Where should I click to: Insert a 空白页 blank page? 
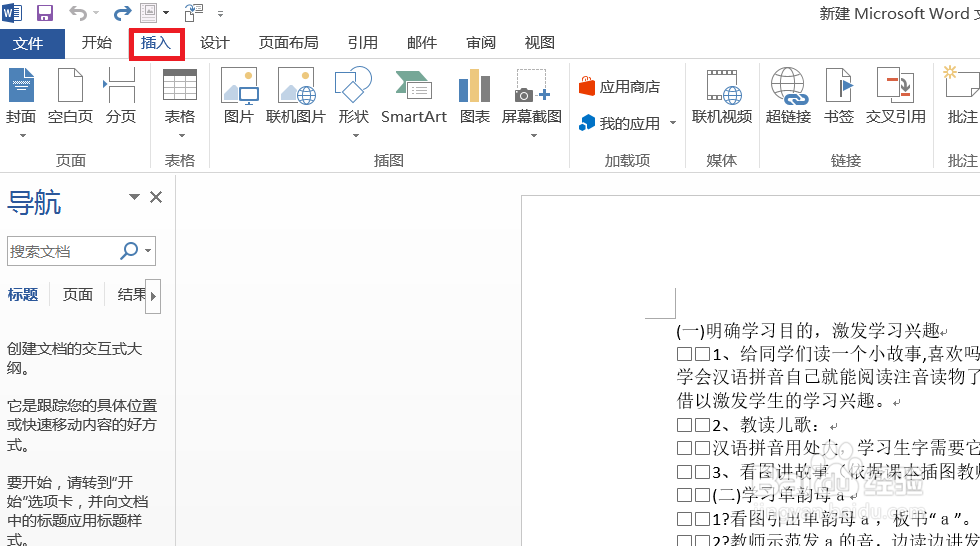[x=70, y=96]
